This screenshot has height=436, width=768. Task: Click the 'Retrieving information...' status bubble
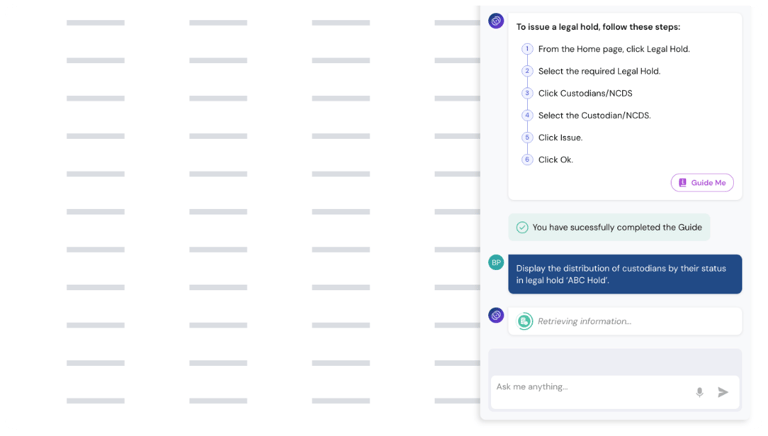625,321
